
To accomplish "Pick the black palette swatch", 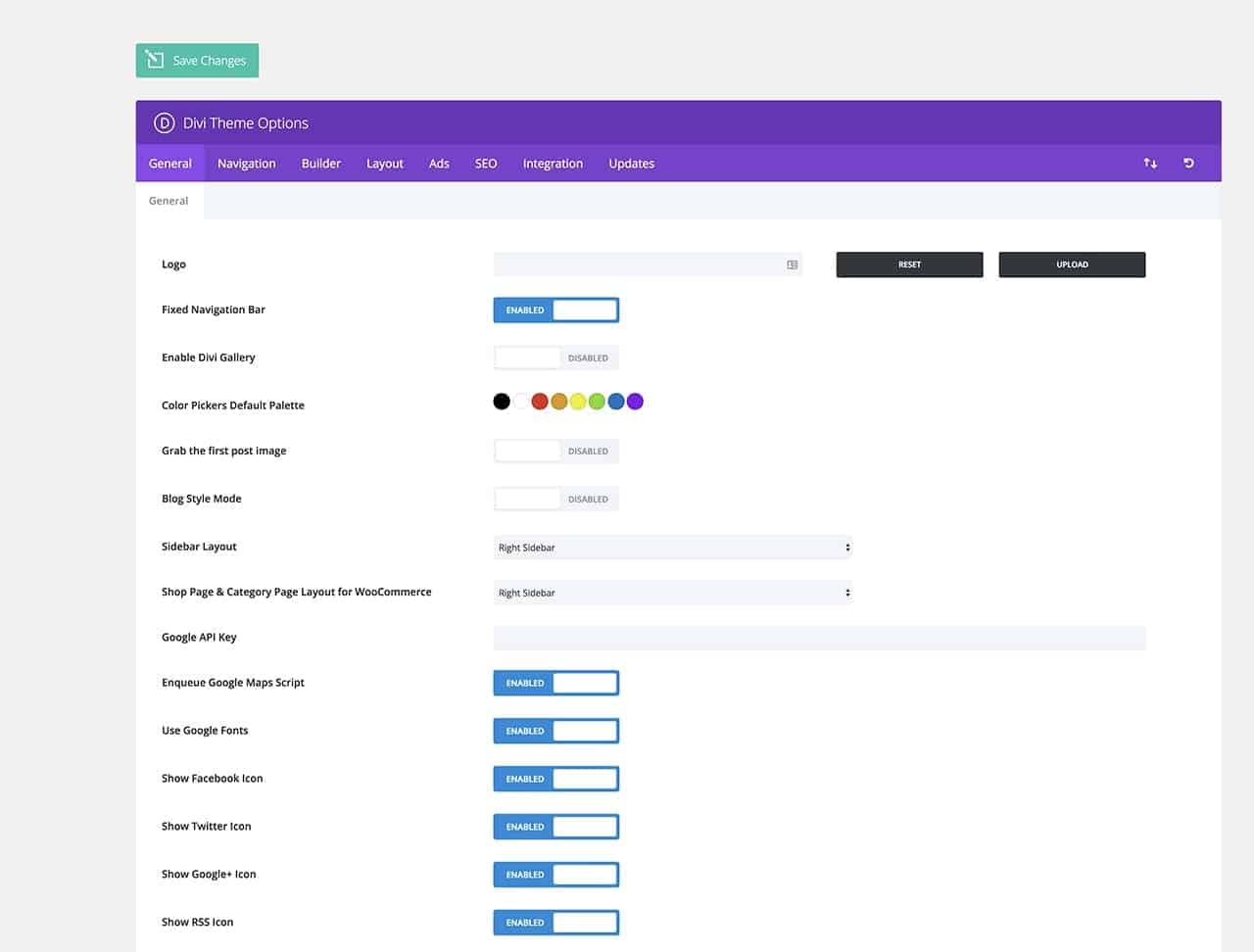I will 502,402.
